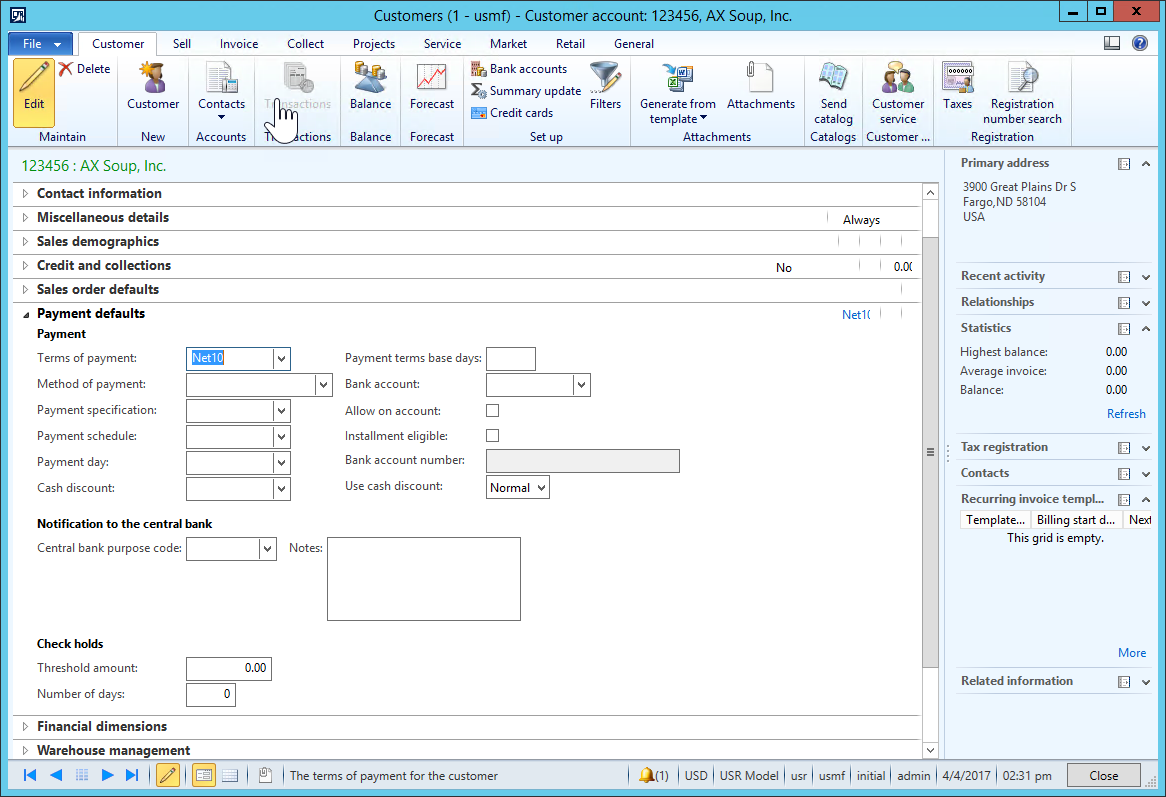Switch to the General ribbon tab
The image size is (1166, 797).
pos(634,44)
